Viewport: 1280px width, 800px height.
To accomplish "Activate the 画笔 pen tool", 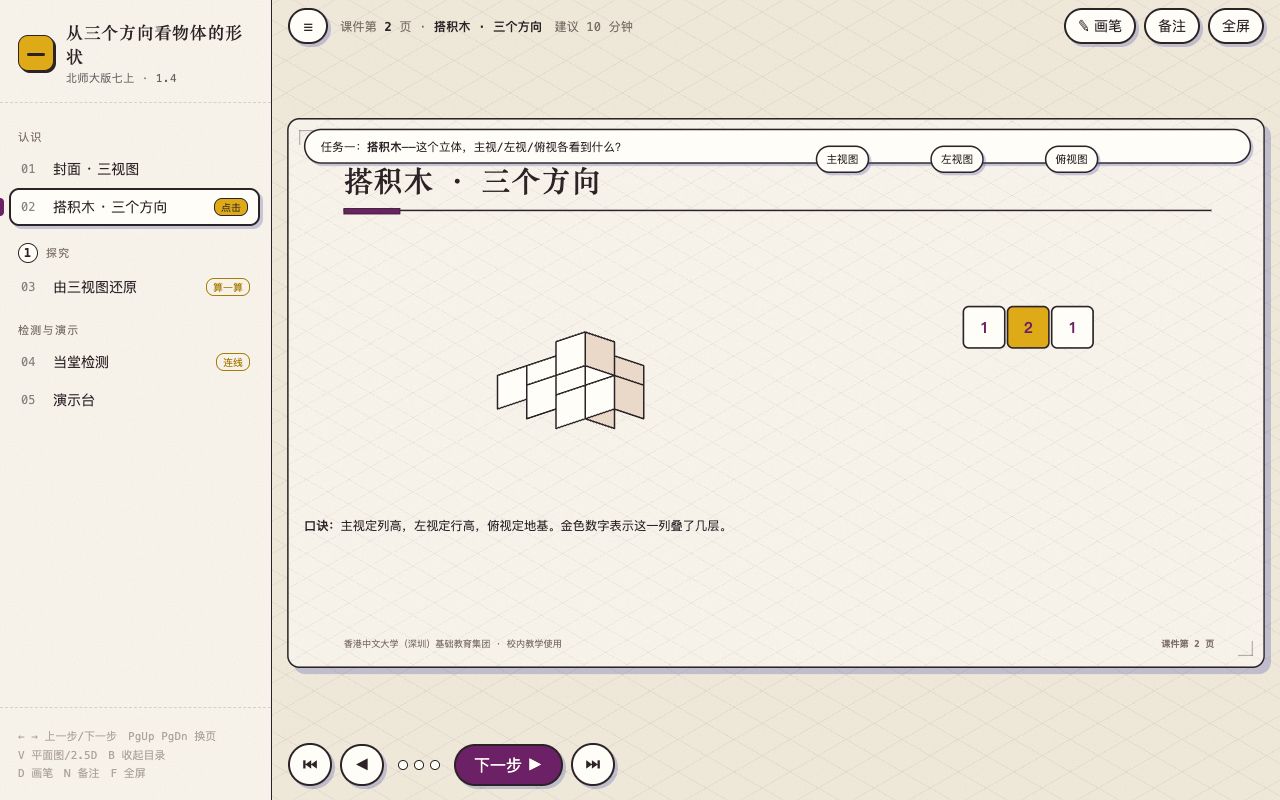I will 1100,26.
